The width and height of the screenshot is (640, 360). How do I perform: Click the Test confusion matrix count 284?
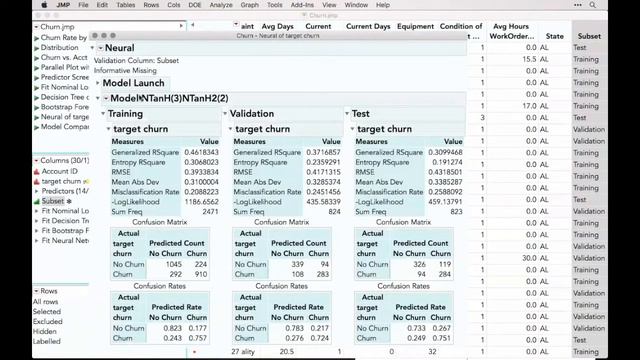445,274
